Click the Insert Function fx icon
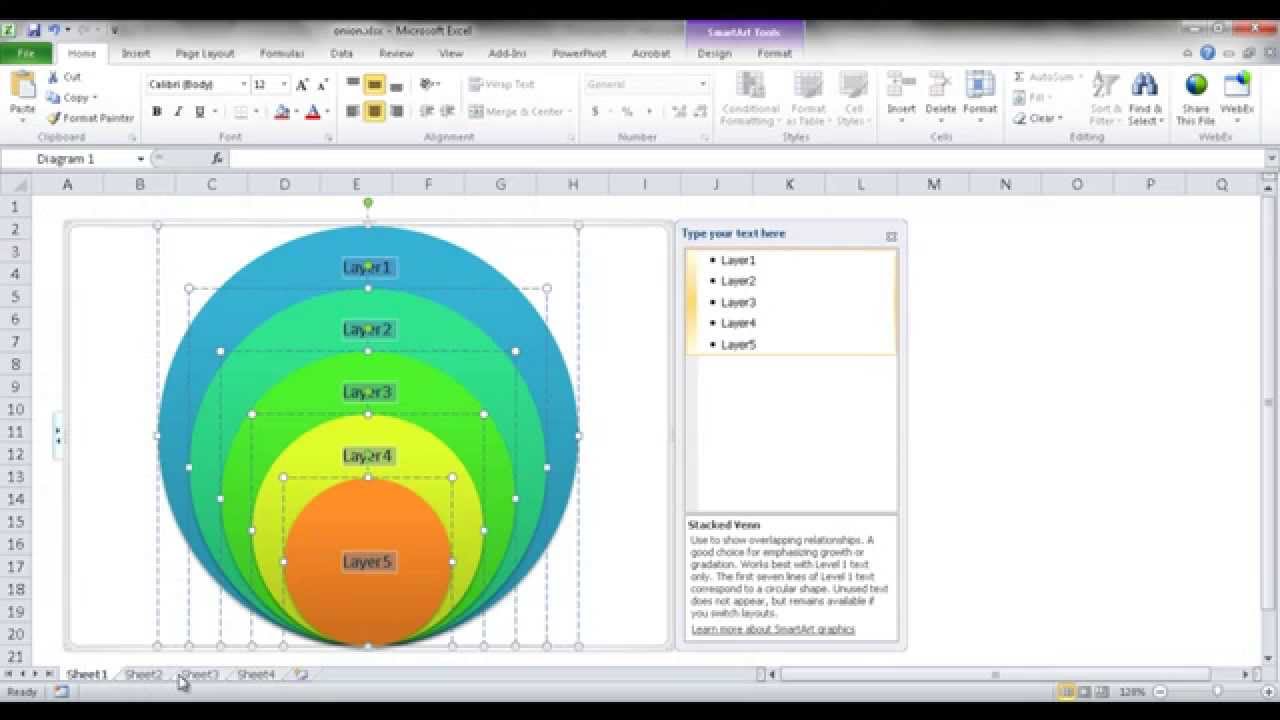1280x720 pixels. [217, 158]
